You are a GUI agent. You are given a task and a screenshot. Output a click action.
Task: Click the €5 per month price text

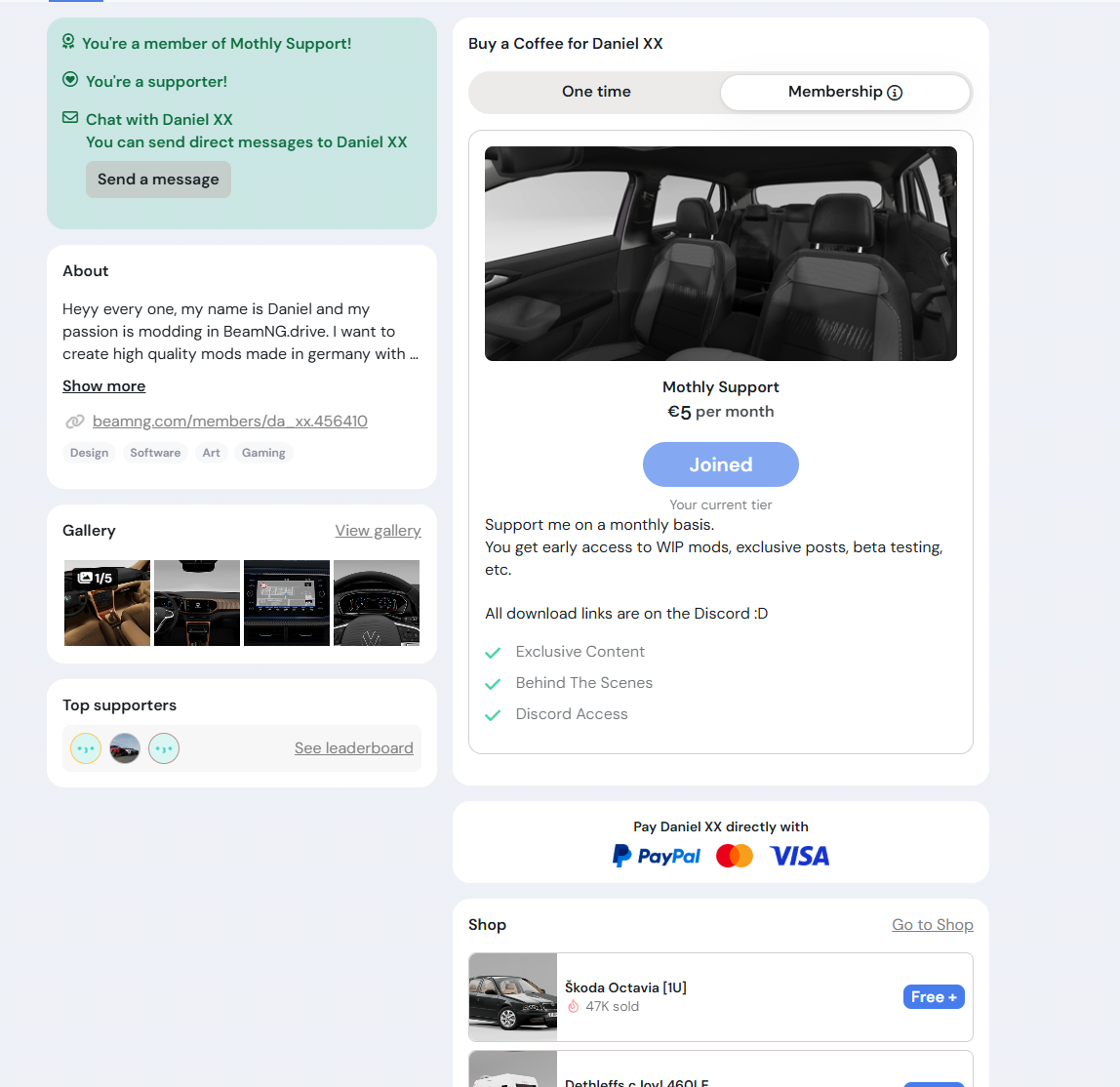pyautogui.click(x=721, y=412)
